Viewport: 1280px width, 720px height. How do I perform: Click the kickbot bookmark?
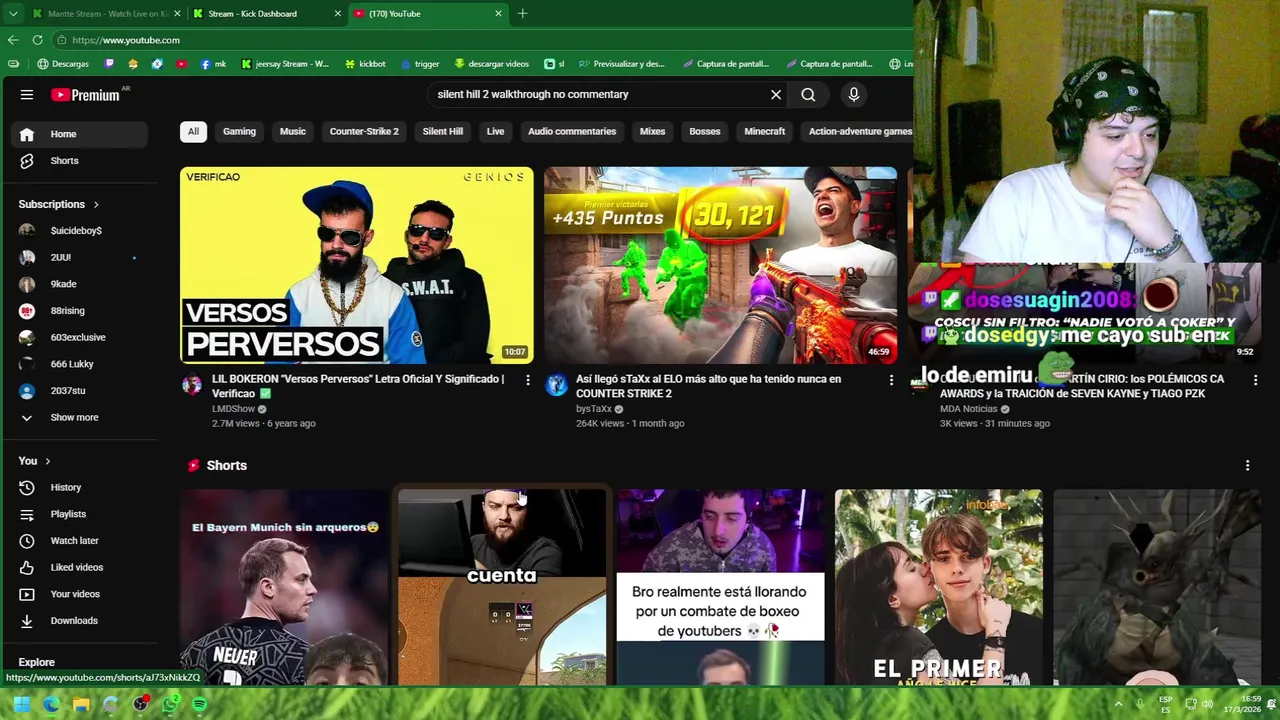point(365,64)
